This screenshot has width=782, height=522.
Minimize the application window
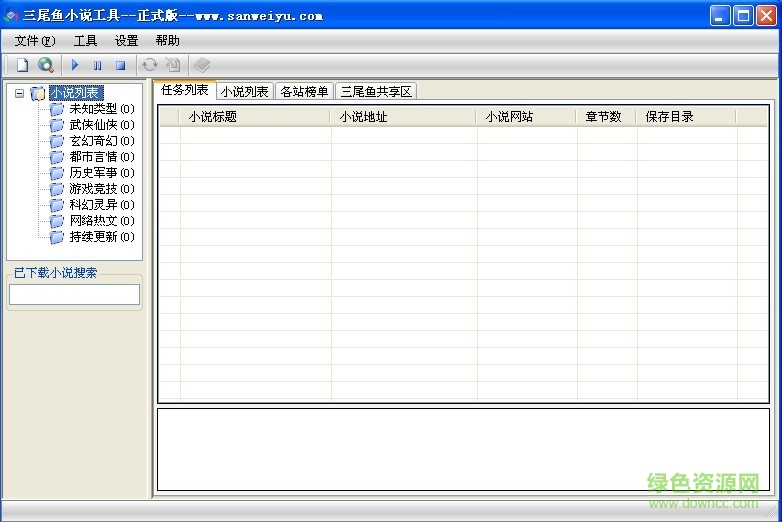pos(720,16)
